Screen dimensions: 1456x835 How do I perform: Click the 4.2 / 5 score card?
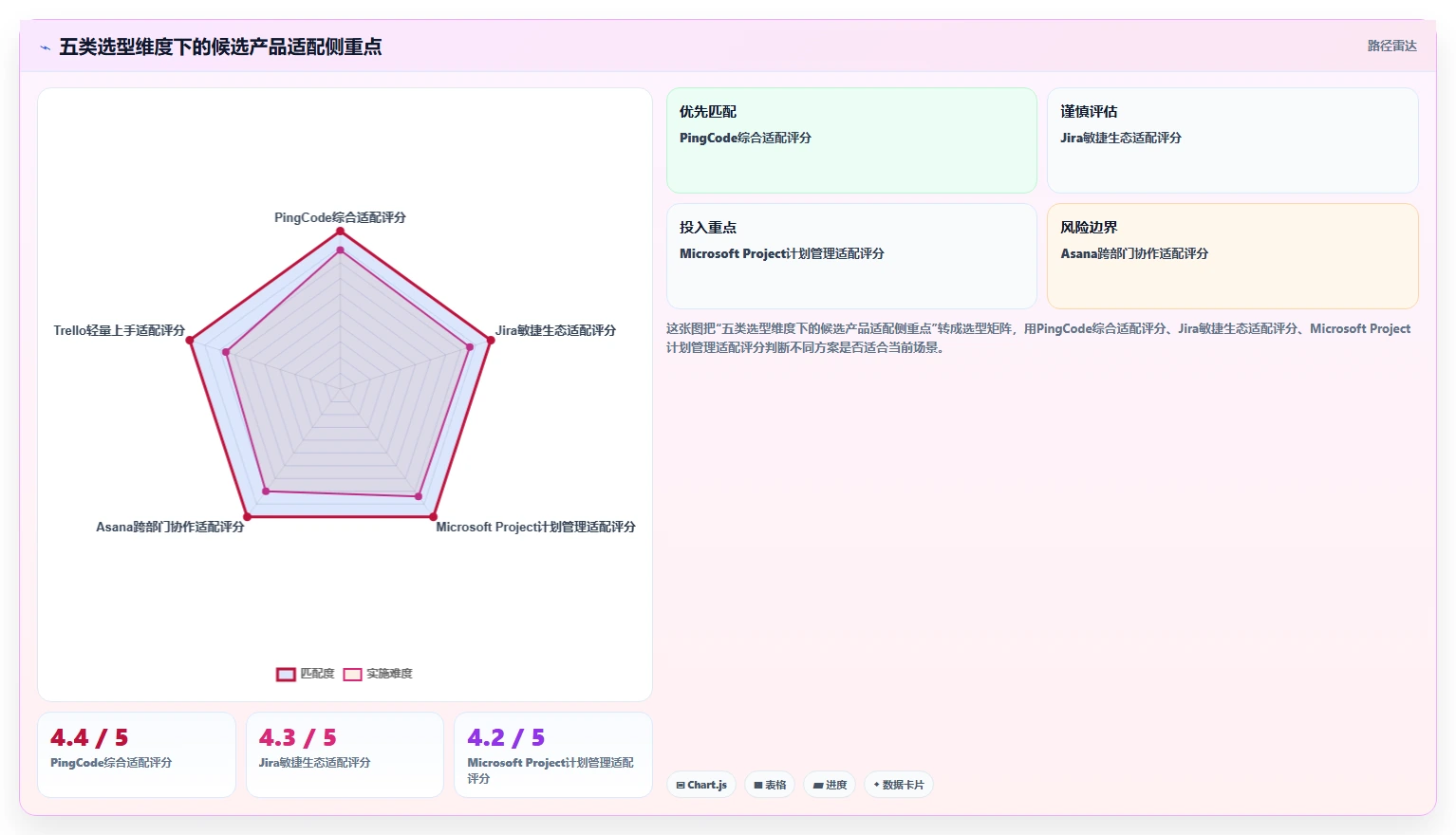coord(553,754)
